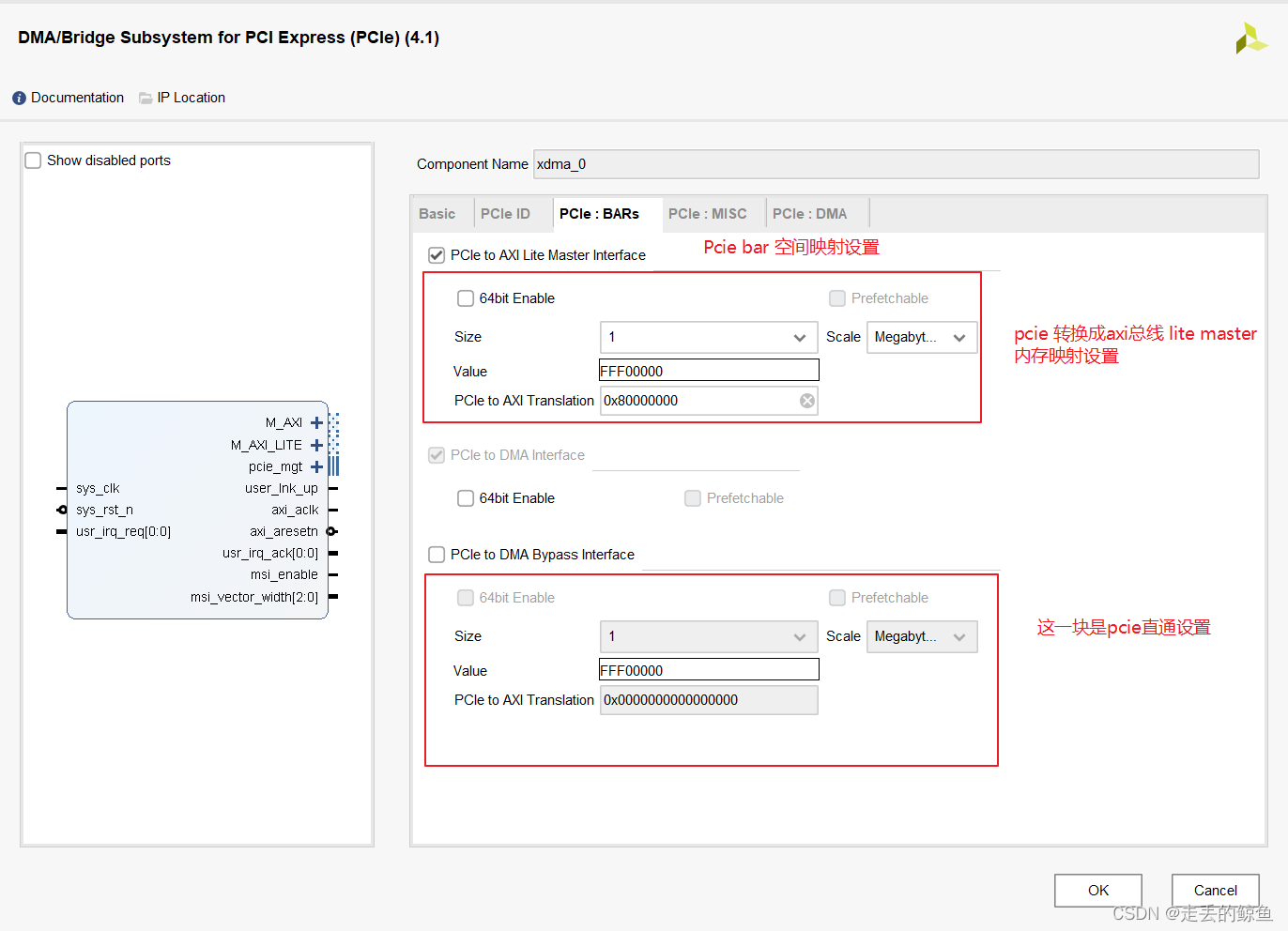Screen dimensions: 1288x931
Task: Open the Documentation info icon
Action: [19, 98]
